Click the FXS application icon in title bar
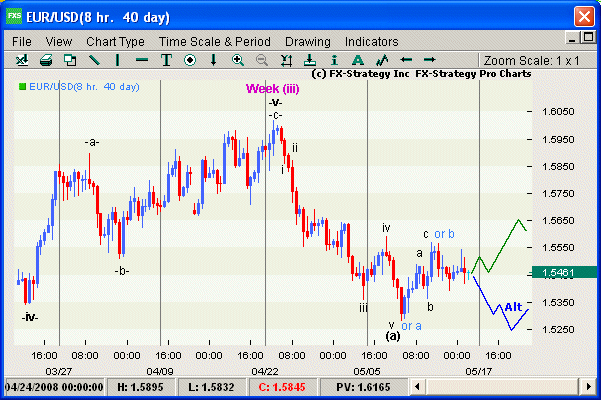The width and height of the screenshot is (601, 400). pyautogui.click(x=15, y=16)
